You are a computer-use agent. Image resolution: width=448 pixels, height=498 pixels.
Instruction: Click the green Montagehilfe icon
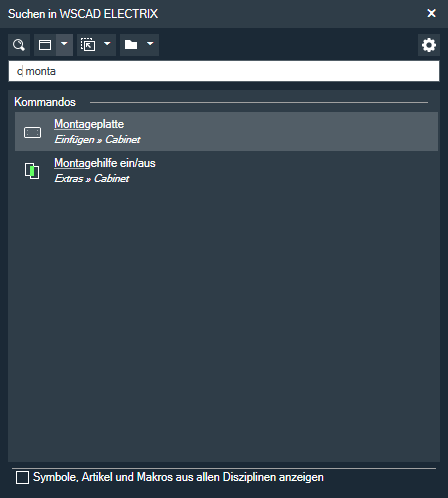(x=32, y=171)
